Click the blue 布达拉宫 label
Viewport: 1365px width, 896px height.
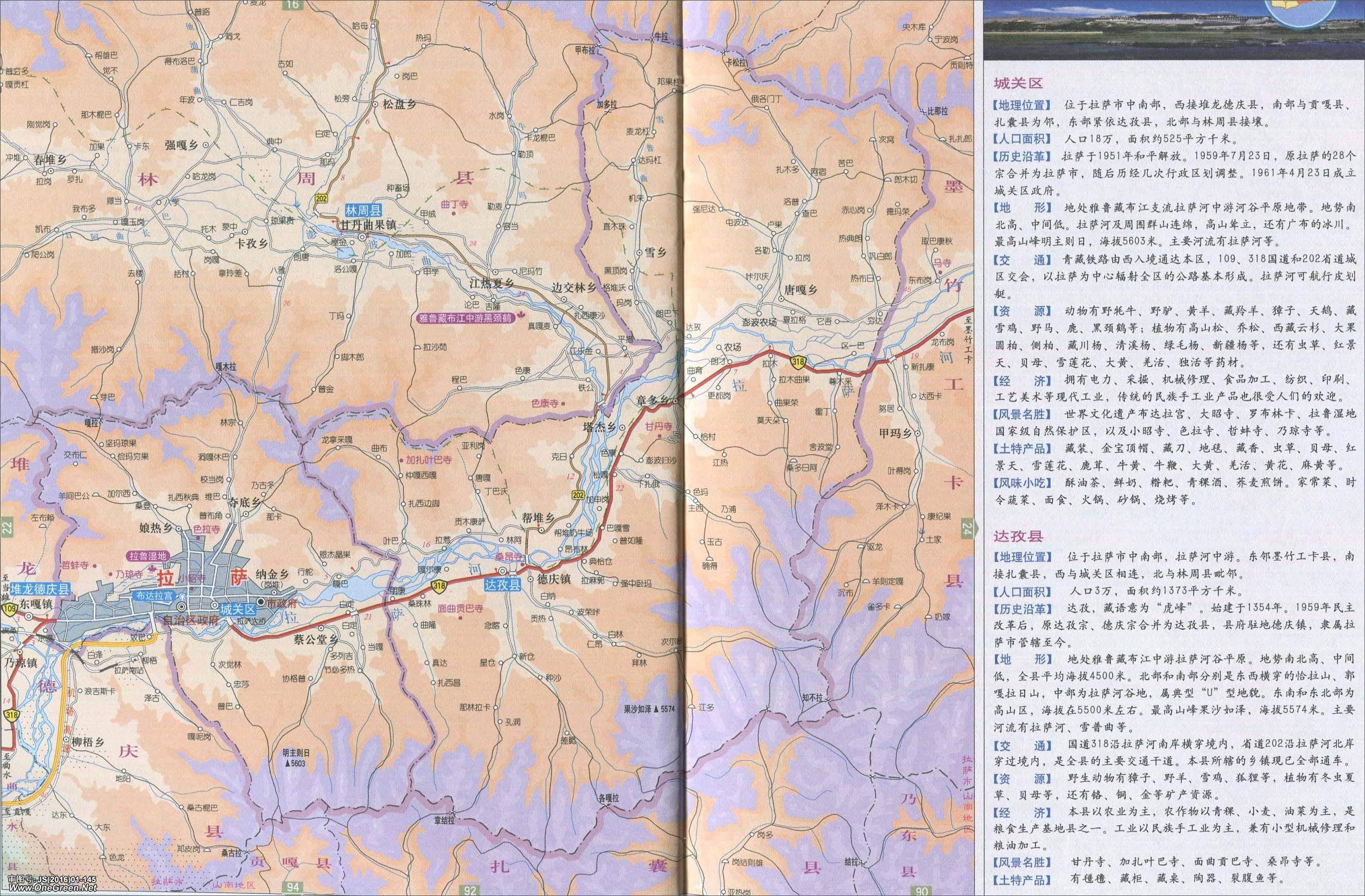click(x=155, y=596)
